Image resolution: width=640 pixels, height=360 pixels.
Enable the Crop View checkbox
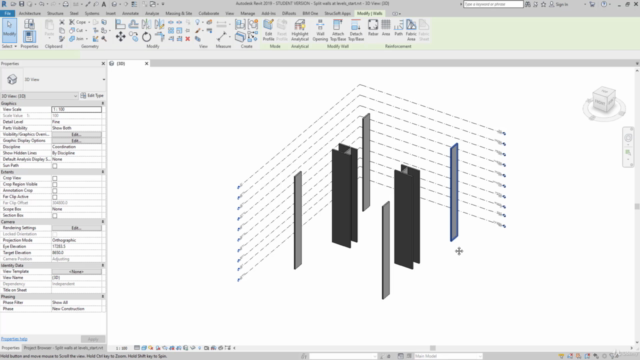click(x=55, y=178)
